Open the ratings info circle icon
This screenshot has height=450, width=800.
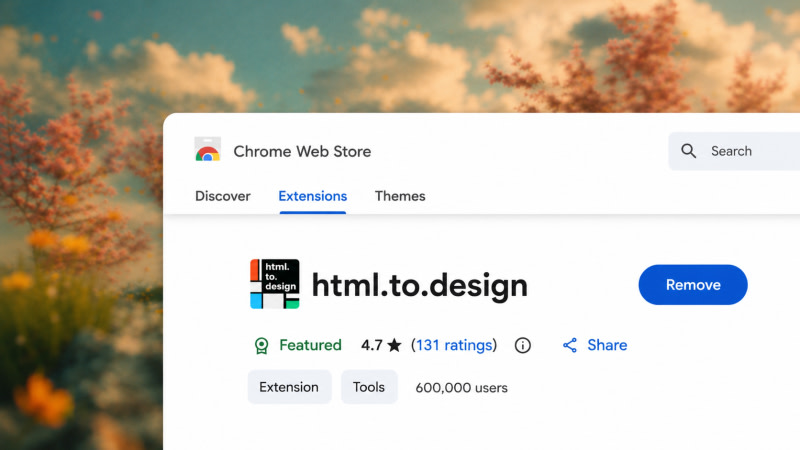click(x=522, y=345)
